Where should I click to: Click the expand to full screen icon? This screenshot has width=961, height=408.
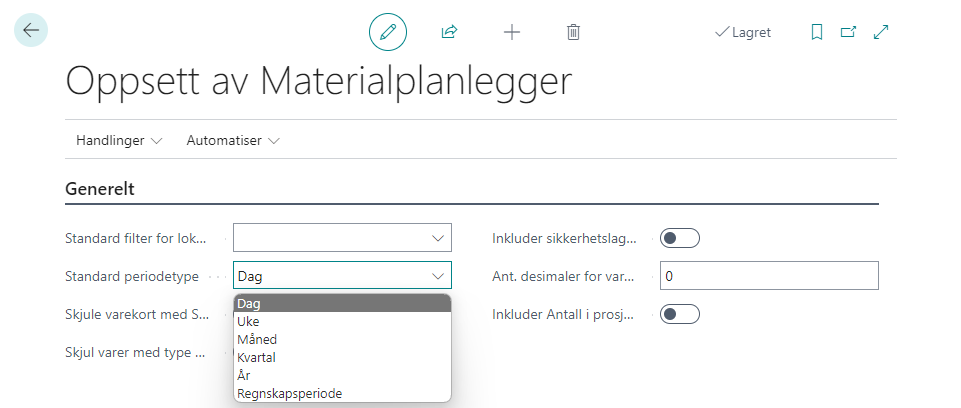point(881,32)
